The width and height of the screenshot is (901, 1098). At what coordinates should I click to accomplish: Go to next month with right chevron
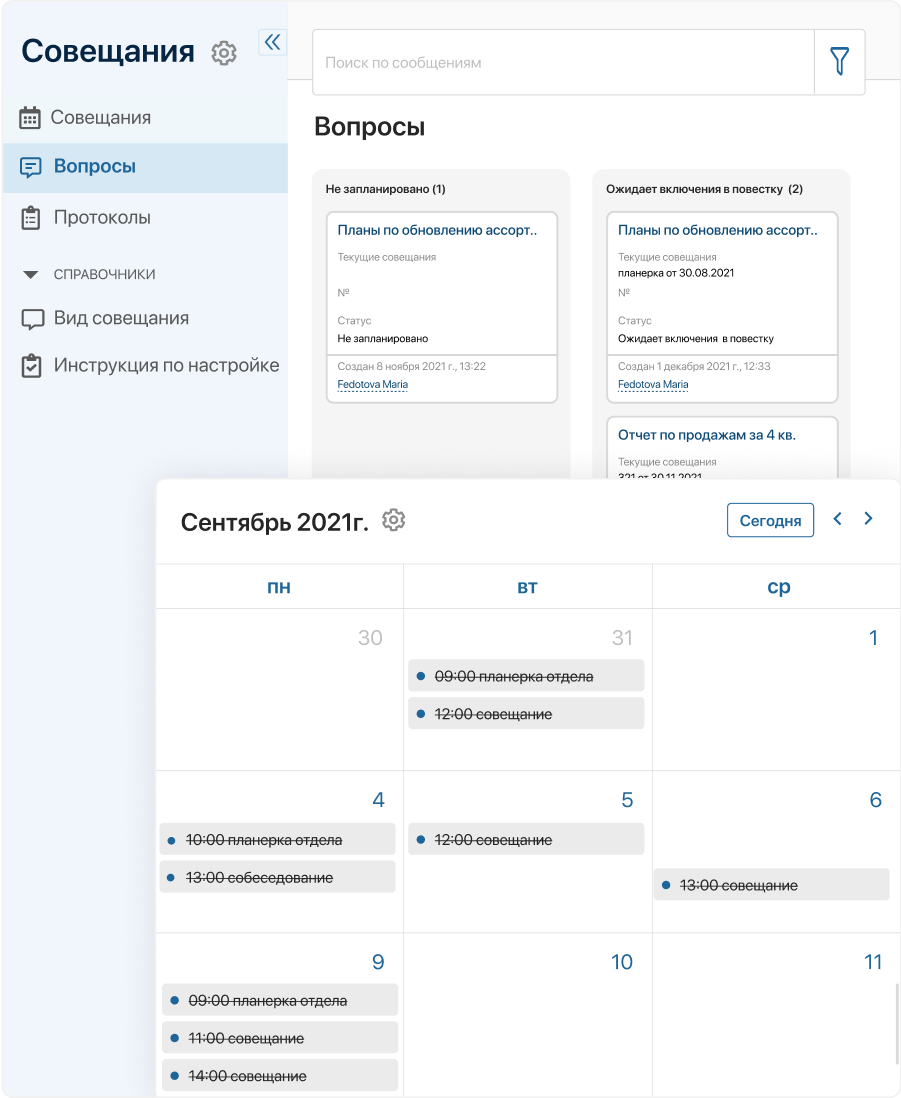(x=868, y=519)
